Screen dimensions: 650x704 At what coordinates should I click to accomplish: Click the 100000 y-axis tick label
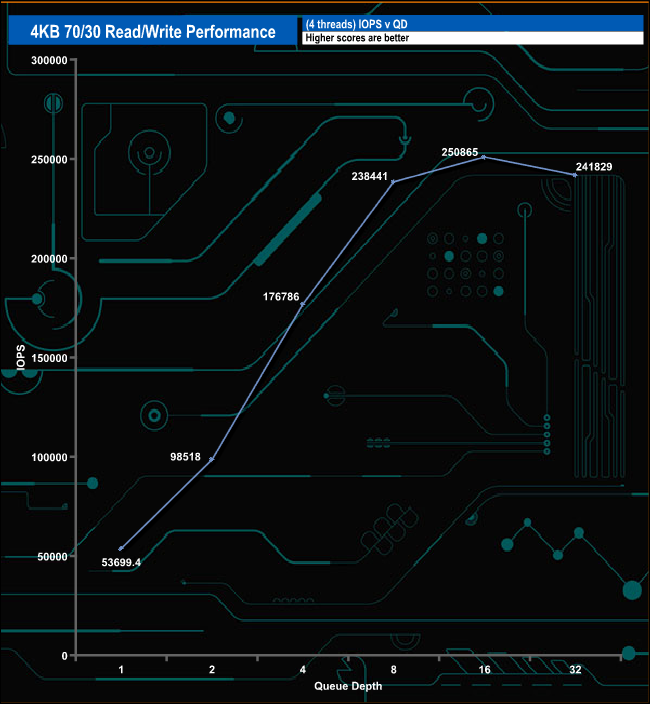pyautogui.click(x=49, y=458)
